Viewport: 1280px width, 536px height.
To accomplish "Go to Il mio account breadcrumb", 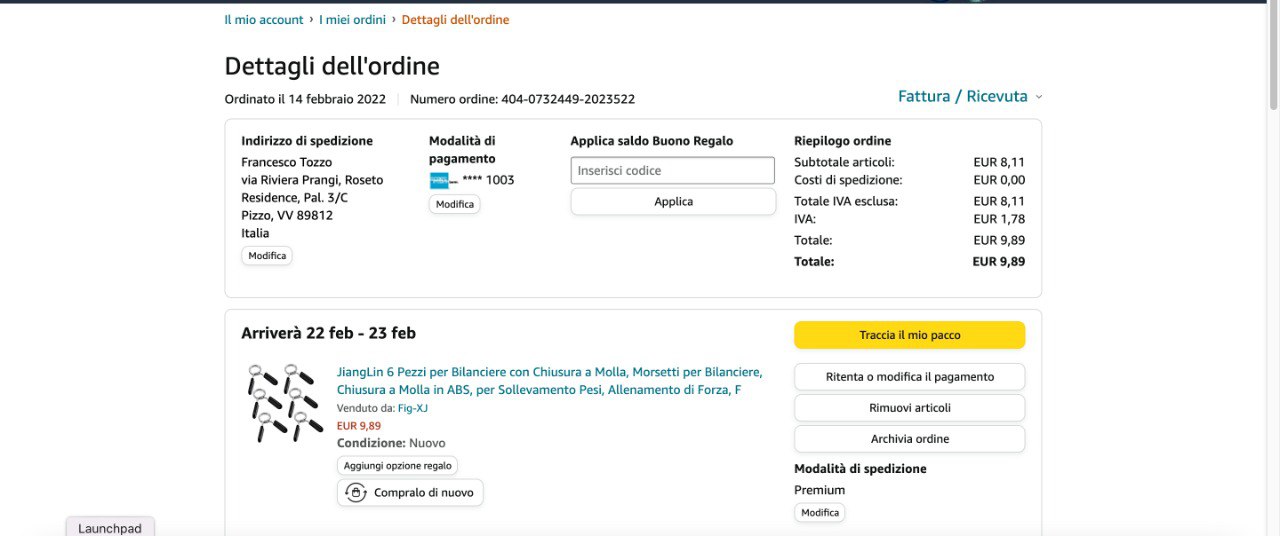I will click(x=264, y=20).
